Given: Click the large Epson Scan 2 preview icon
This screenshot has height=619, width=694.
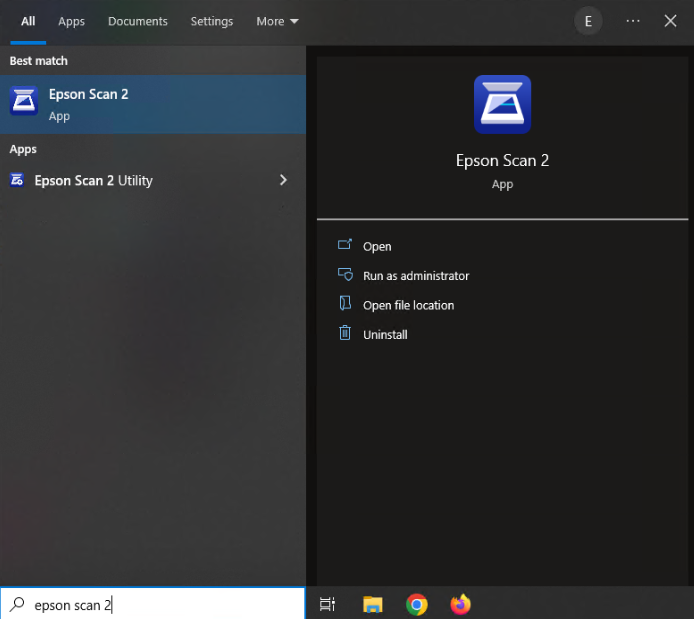Looking at the screenshot, I should tap(502, 104).
